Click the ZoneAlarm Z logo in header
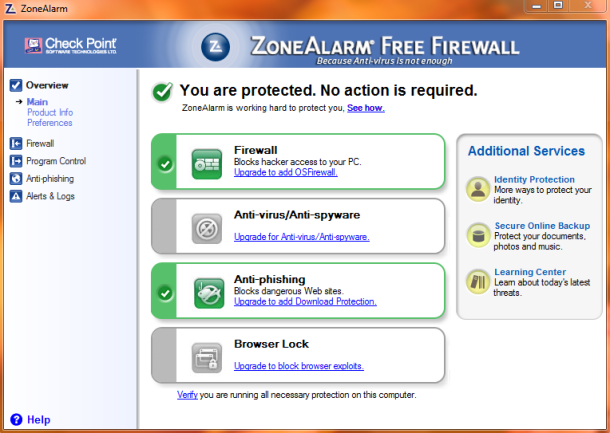Image resolution: width=610 pixels, height=433 pixels. click(x=215, y=47)
